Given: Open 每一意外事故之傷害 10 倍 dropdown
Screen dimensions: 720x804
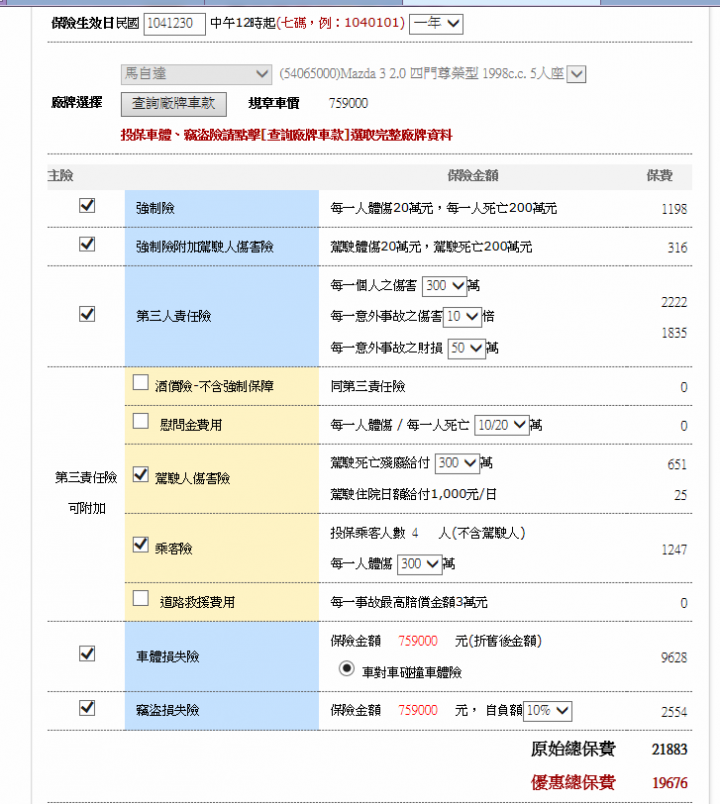Looking at the screenshot, I should tap(462, 317).
